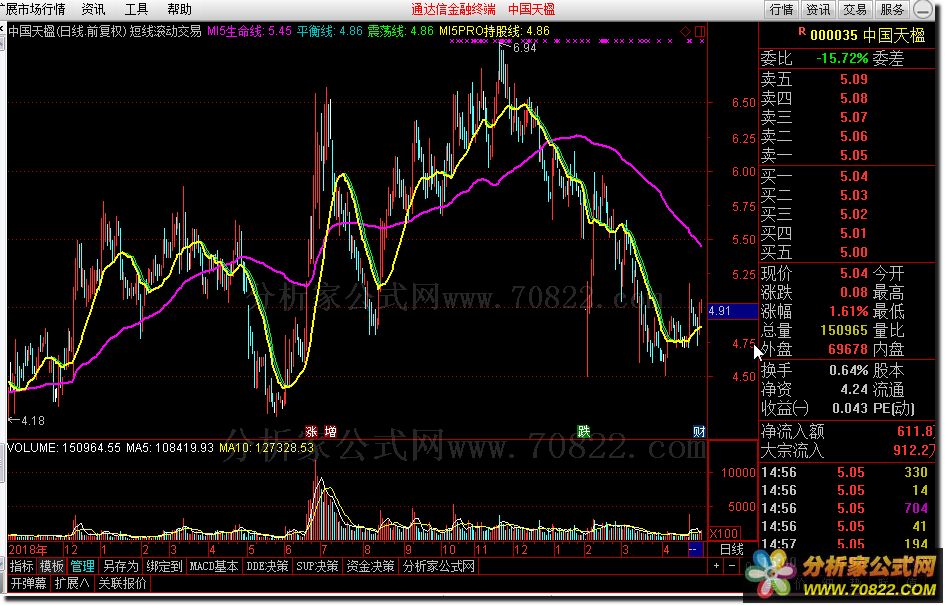Zoom in with the + button
Screen dimensions: 945x605
click(x=716, y=566)
